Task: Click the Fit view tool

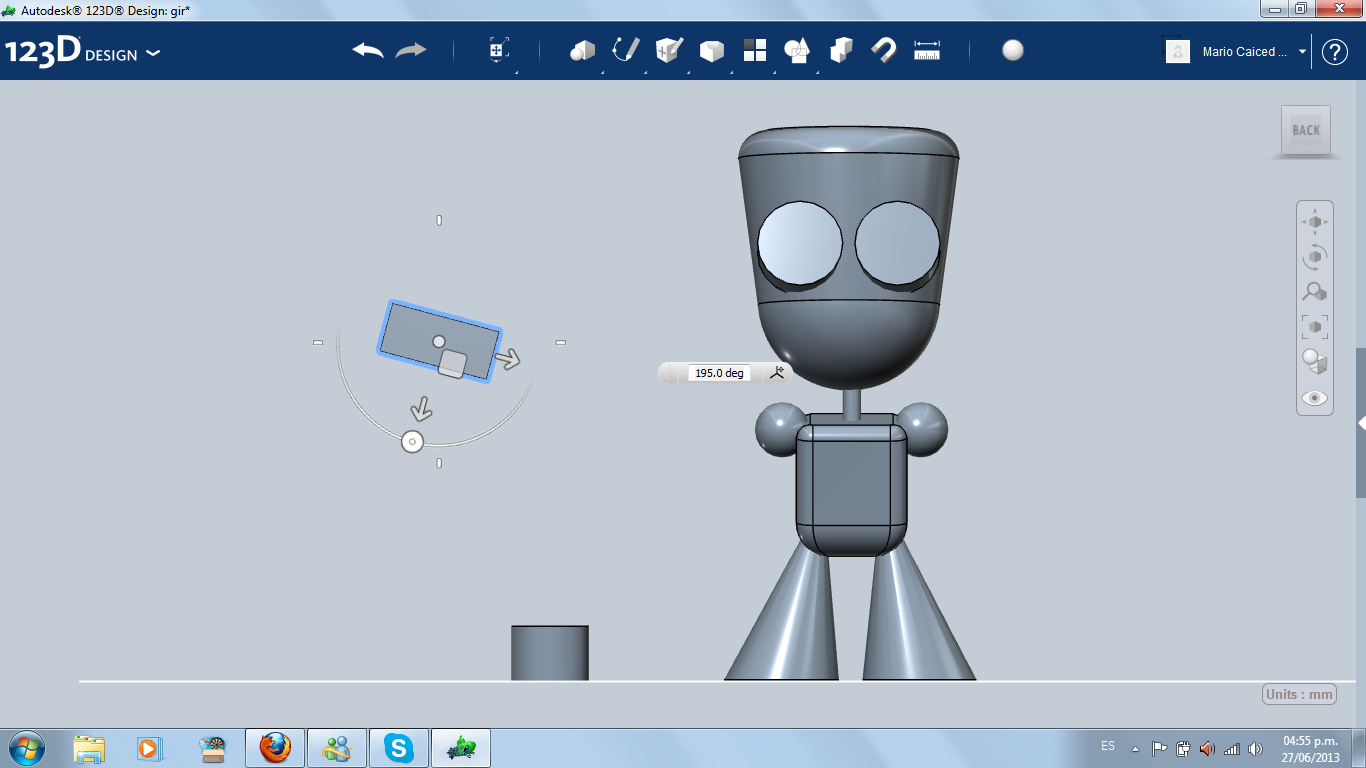Action: click(x=1315, y=326)
